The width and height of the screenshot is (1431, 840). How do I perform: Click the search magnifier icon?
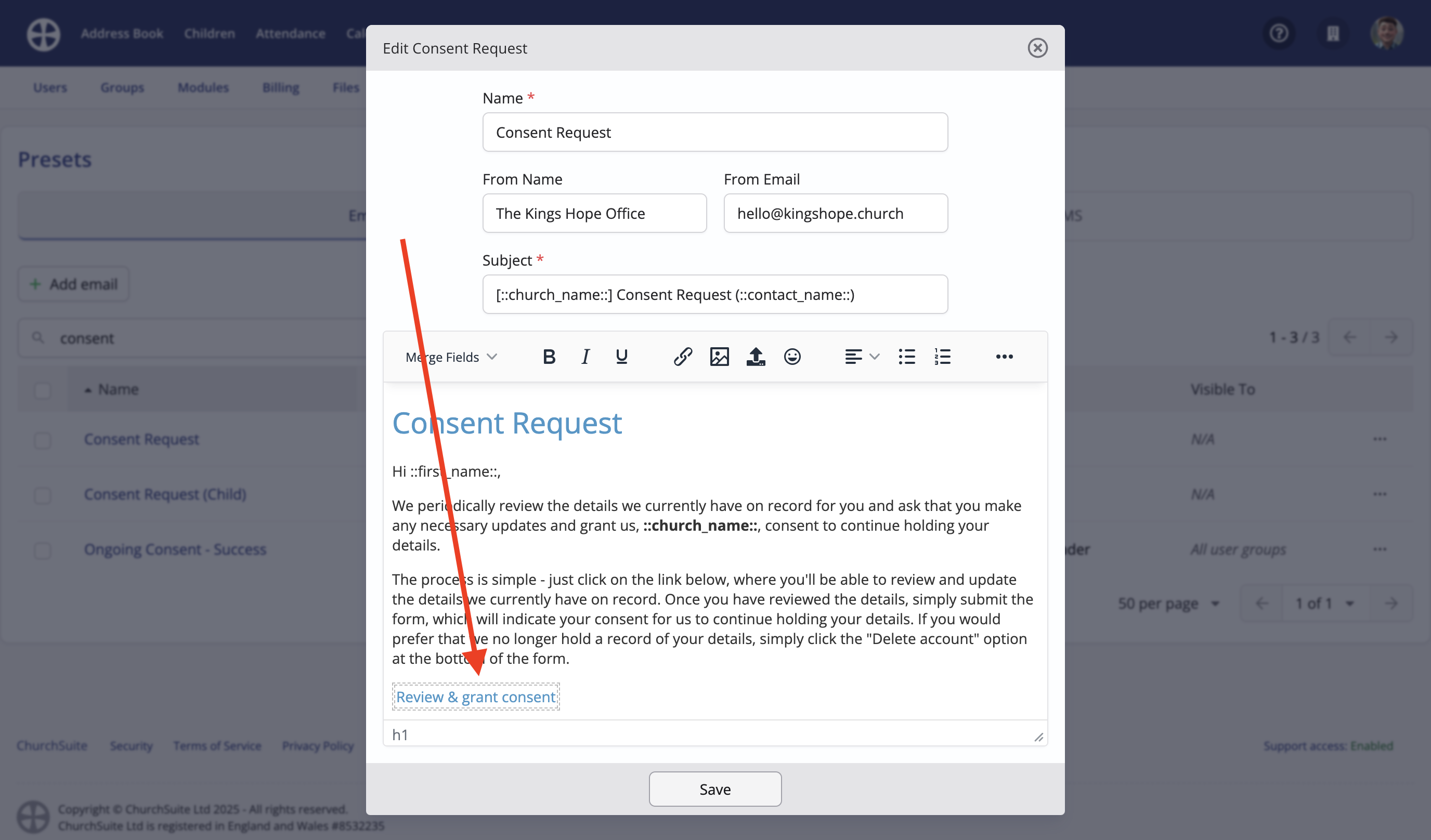coord(38,338)
